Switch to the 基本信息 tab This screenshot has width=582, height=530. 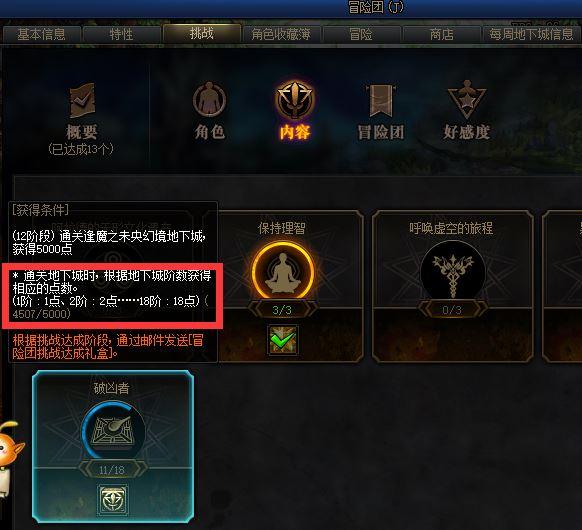click(41, 35)
